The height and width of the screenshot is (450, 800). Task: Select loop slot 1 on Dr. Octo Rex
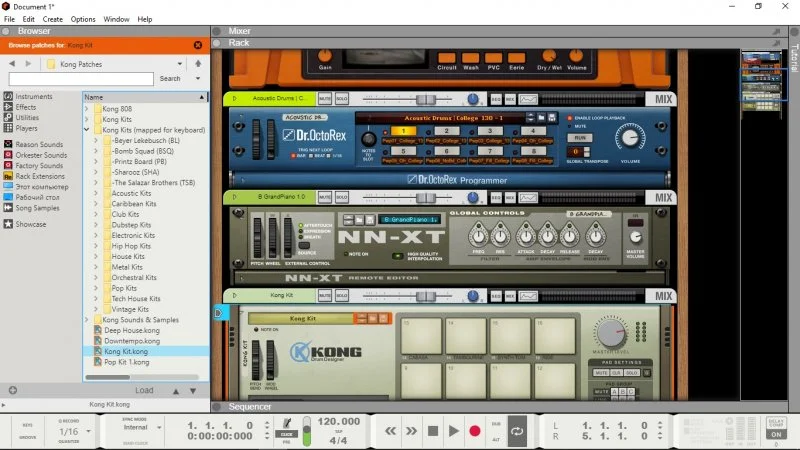[403, 131]
